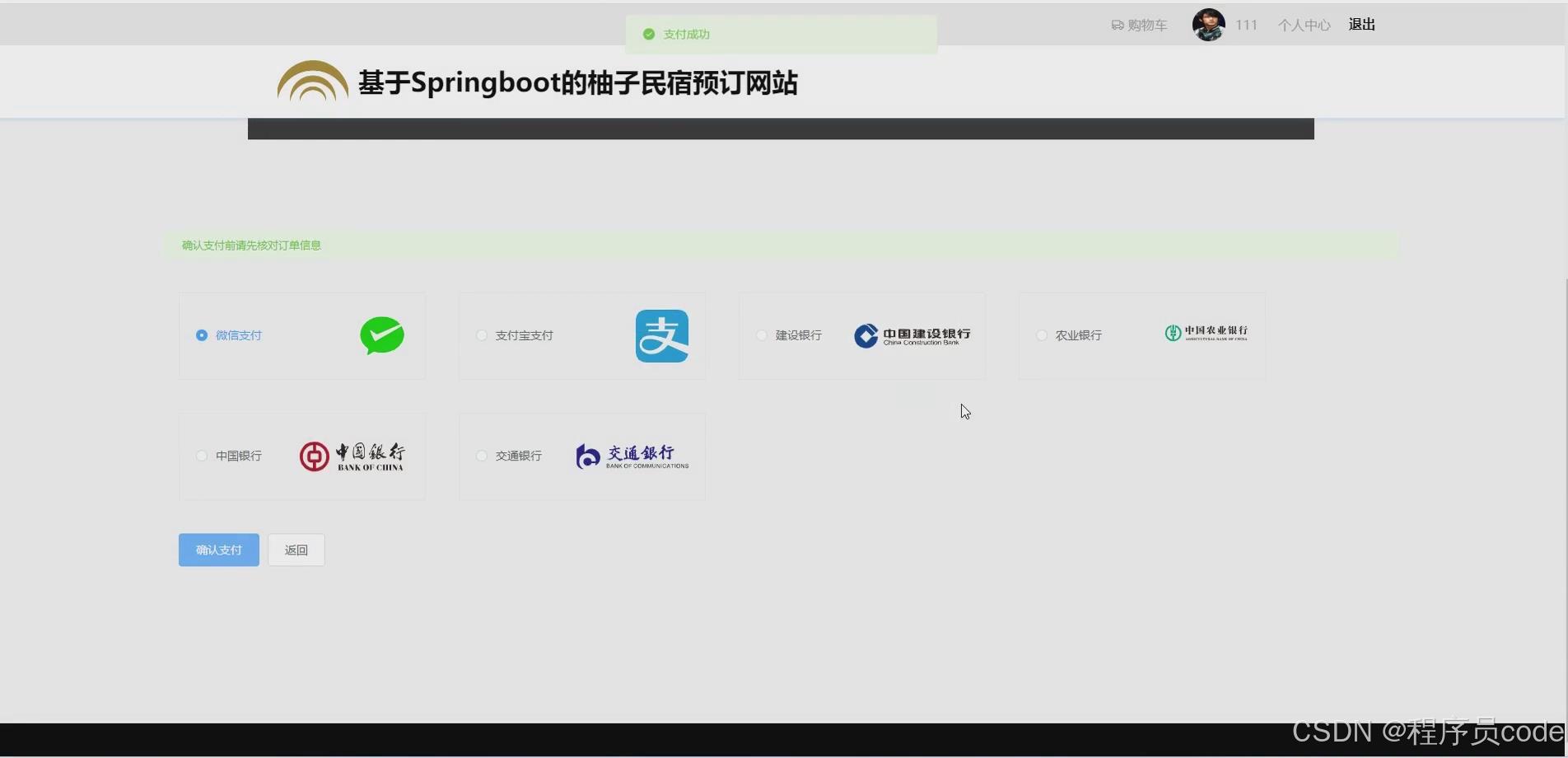Click the green success checkmark icon

649,35
